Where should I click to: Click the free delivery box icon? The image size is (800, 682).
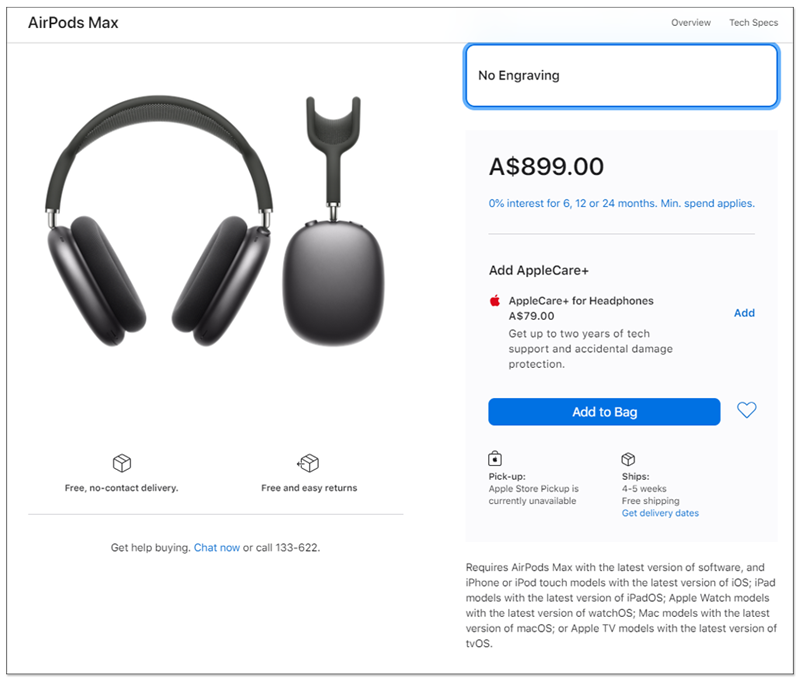[x=122, y=464]
